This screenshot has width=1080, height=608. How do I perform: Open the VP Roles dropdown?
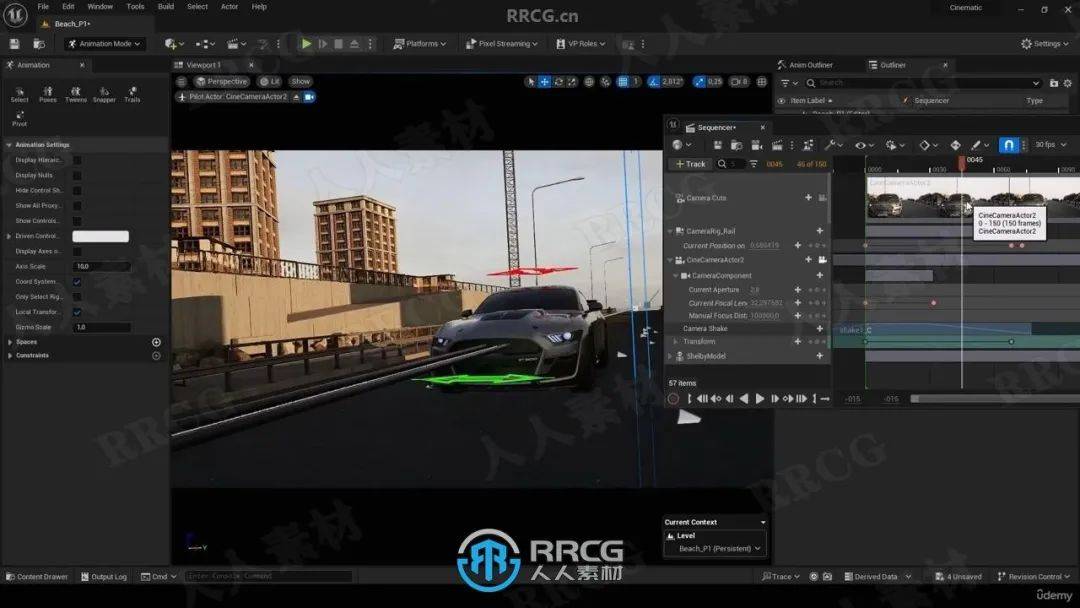581,43
